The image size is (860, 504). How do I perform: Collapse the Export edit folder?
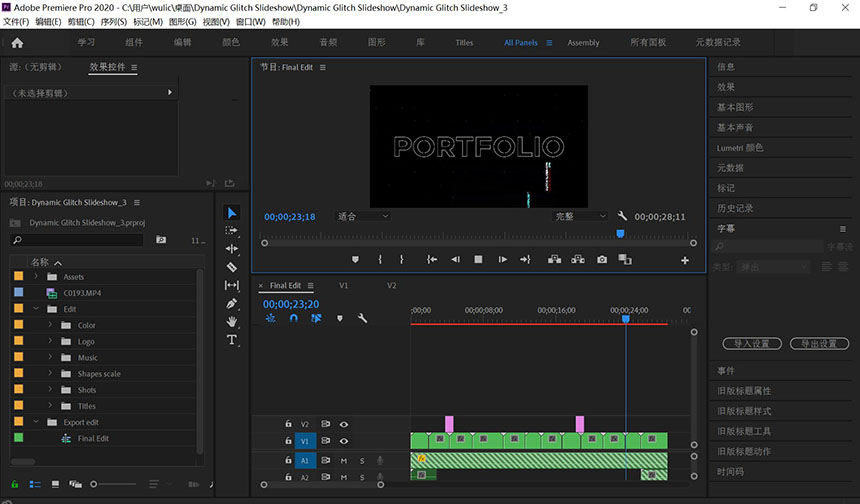pyautogui.click(x=37, y=422)
